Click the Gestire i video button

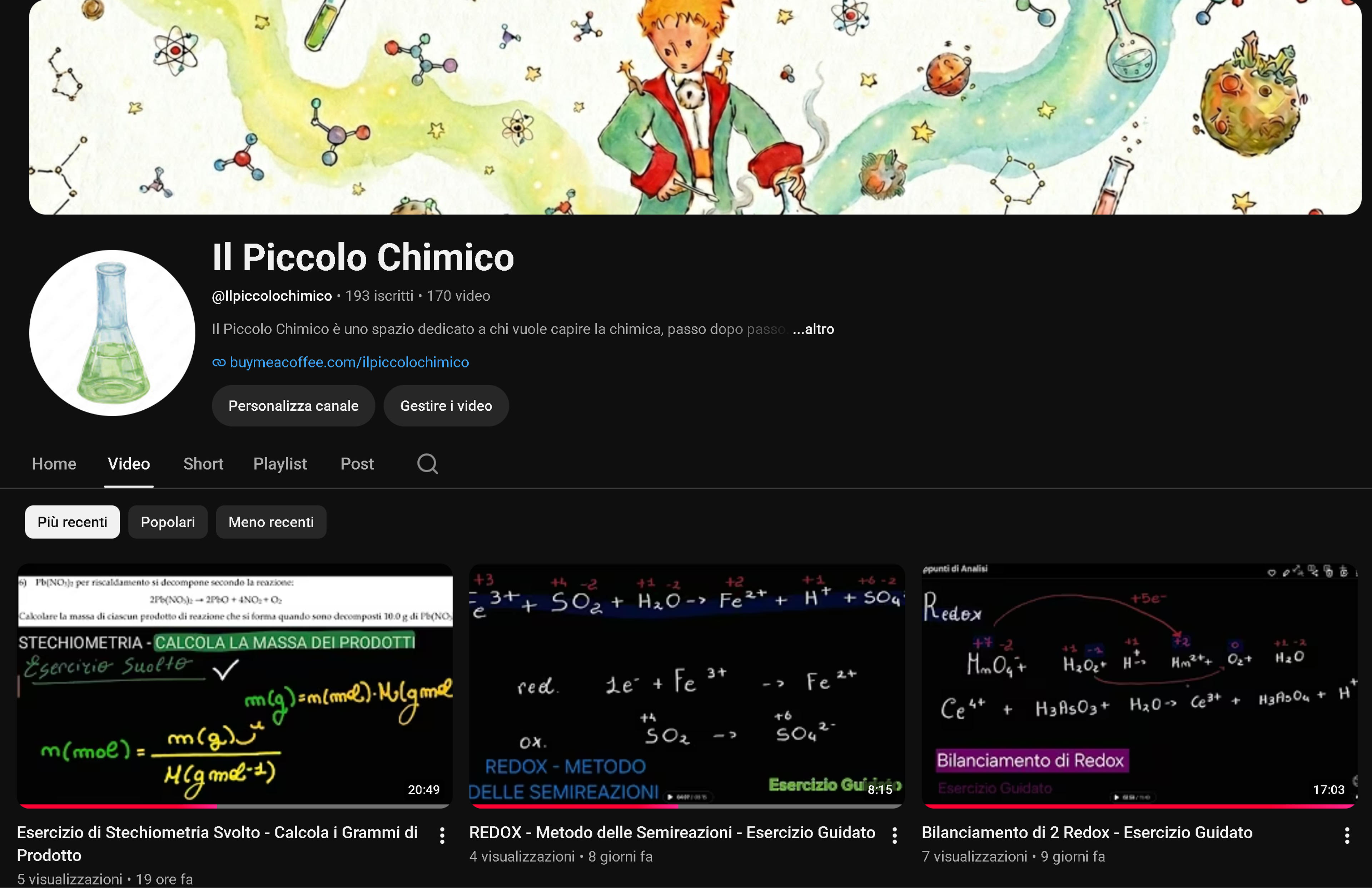pos(446,406)
